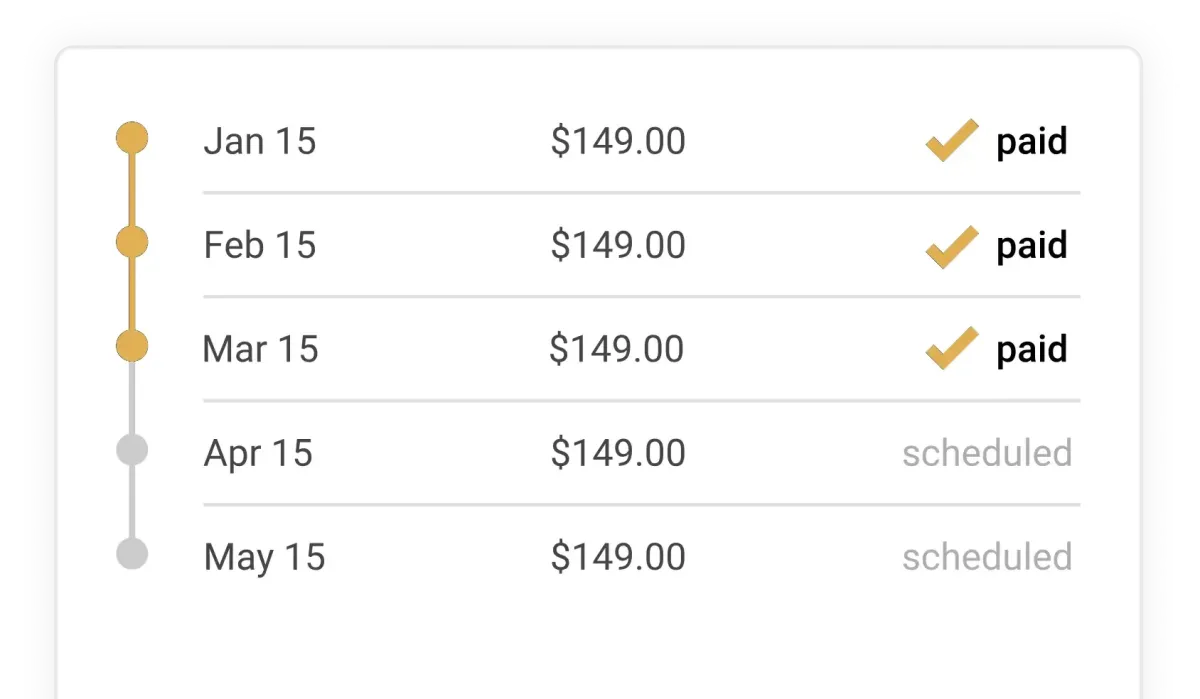Click the Feb 15 date label

(x=260, y=245)
